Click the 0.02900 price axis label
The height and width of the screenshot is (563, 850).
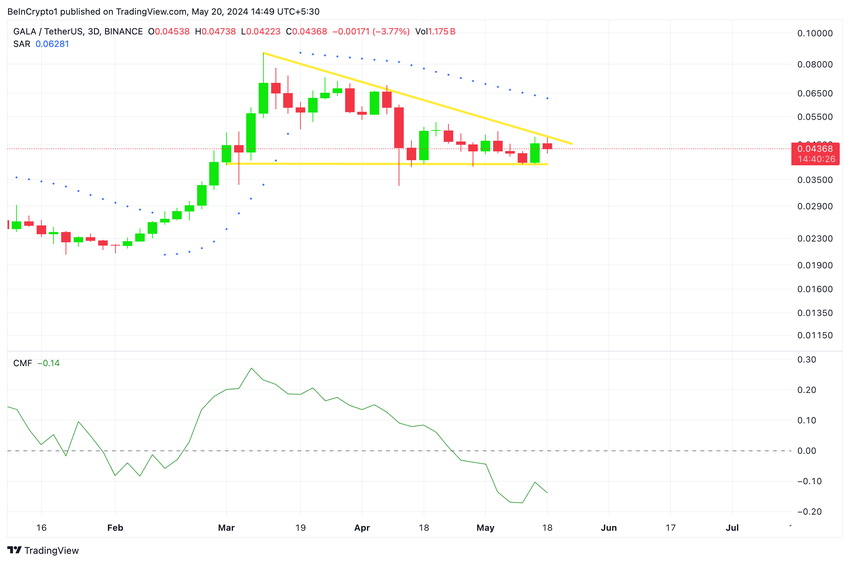pyautogui.click(x=815, y=206)
